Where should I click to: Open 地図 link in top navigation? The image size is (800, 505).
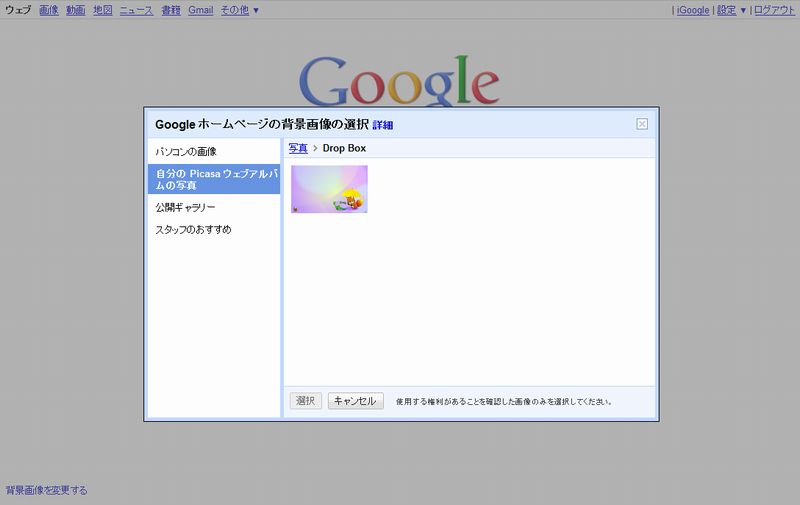pos(103,10)
